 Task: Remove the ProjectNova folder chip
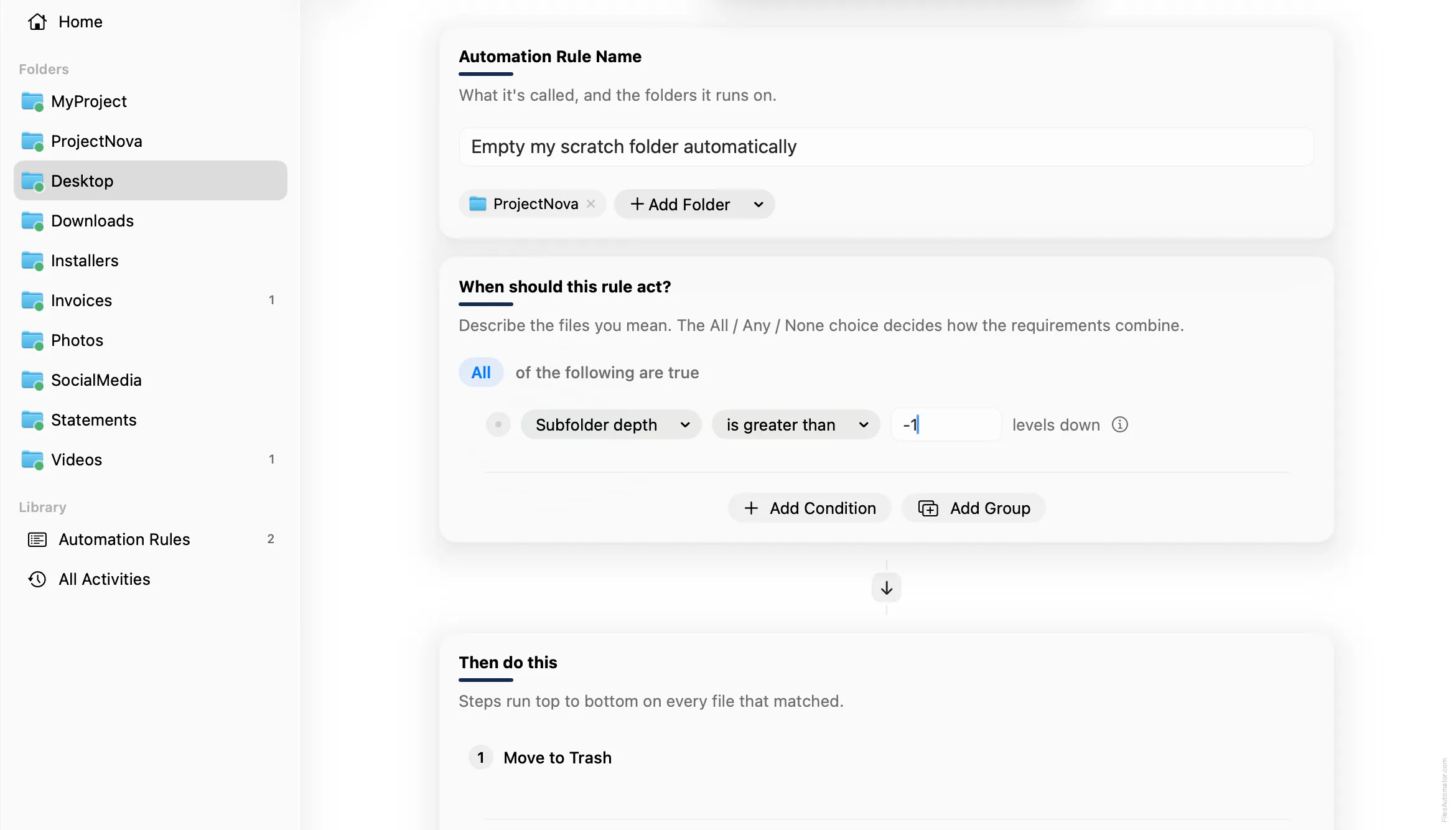click(x=591, y=203)
